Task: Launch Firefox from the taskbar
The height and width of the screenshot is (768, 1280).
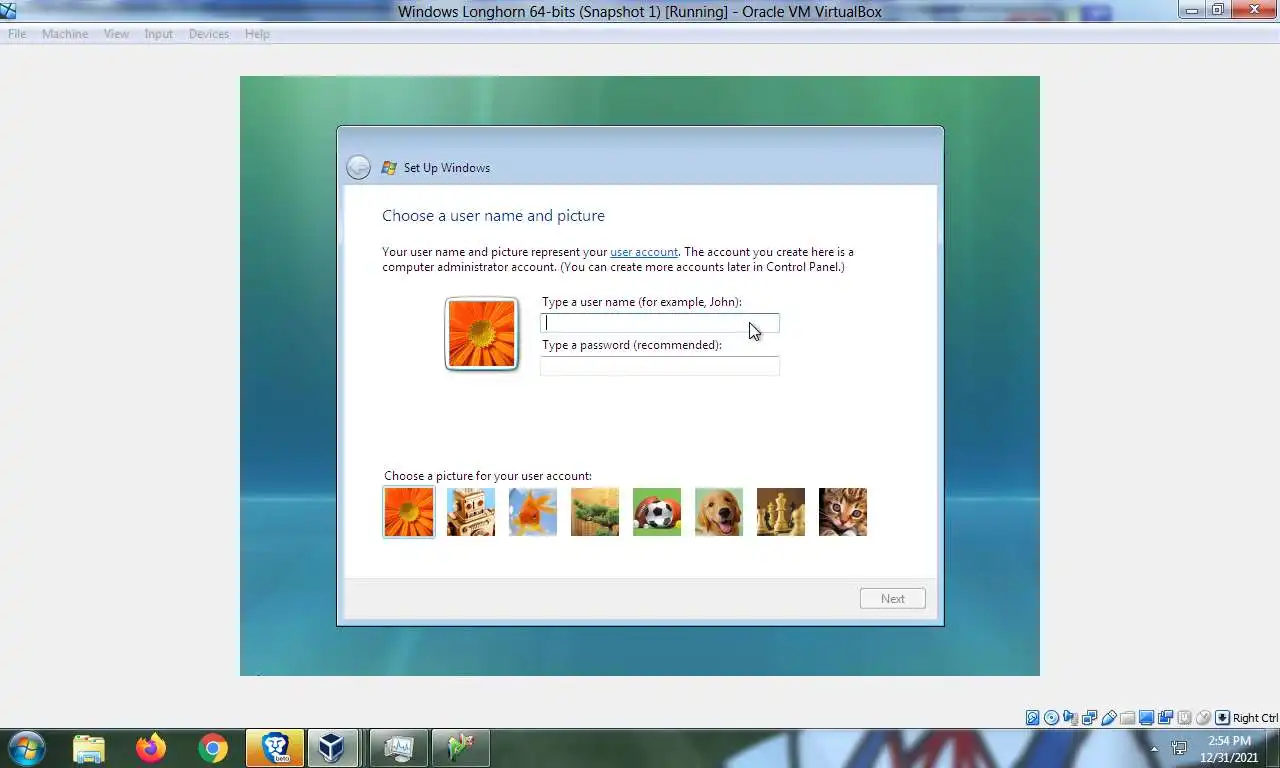Action: 151,748
